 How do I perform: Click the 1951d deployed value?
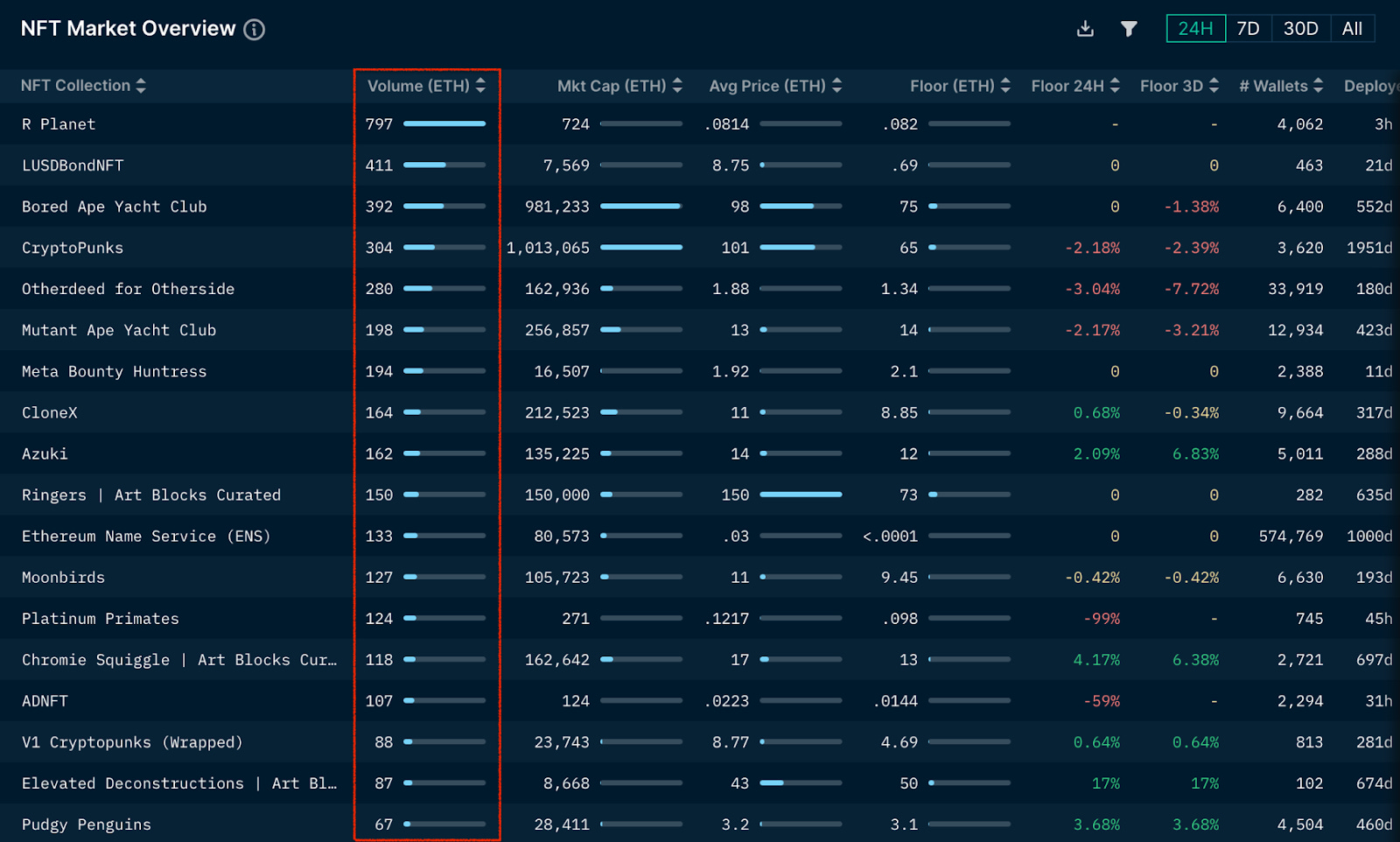click(1369, 248)
